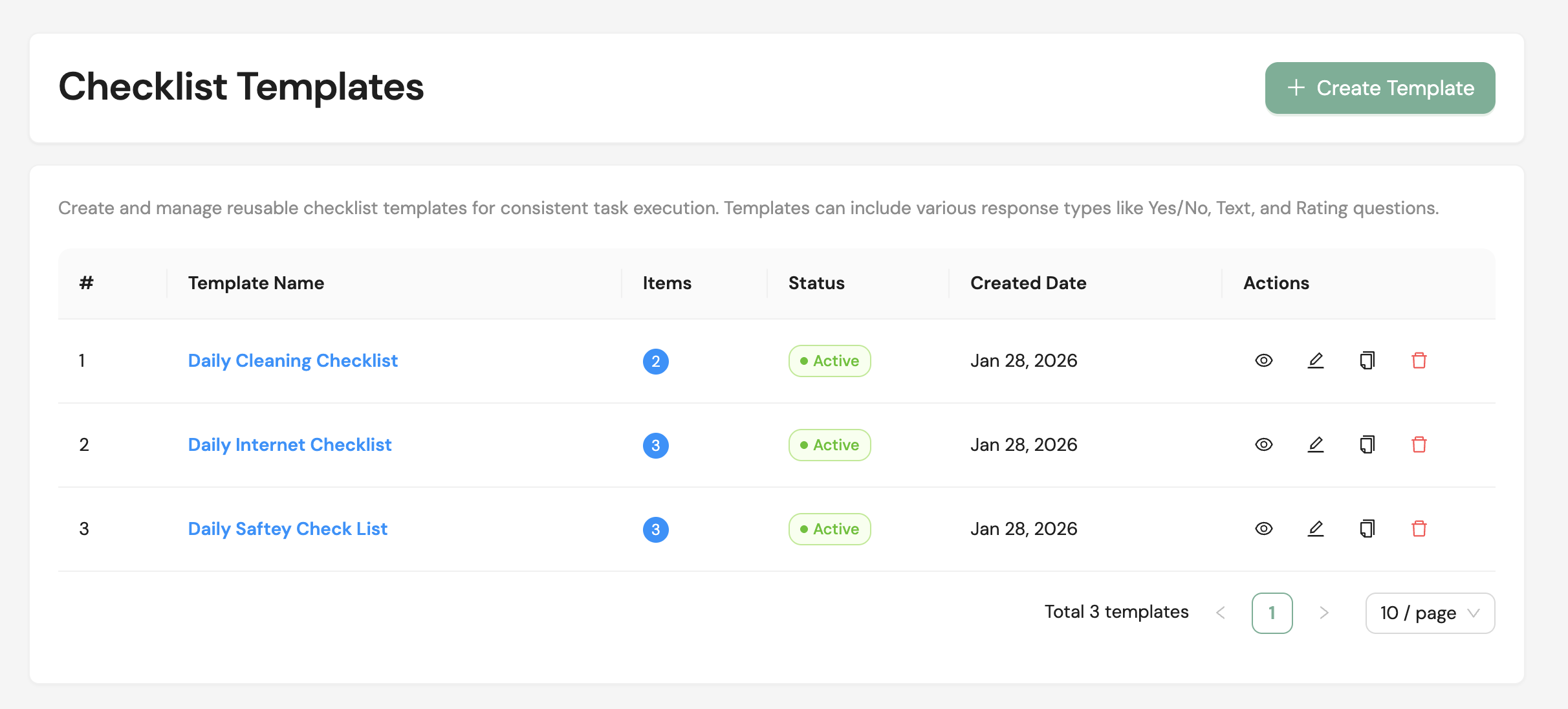Viewport: 1568px width, 709px height.
Task: Edit the Daily Internet Checklist template
Action: [x=1315, y=444]
